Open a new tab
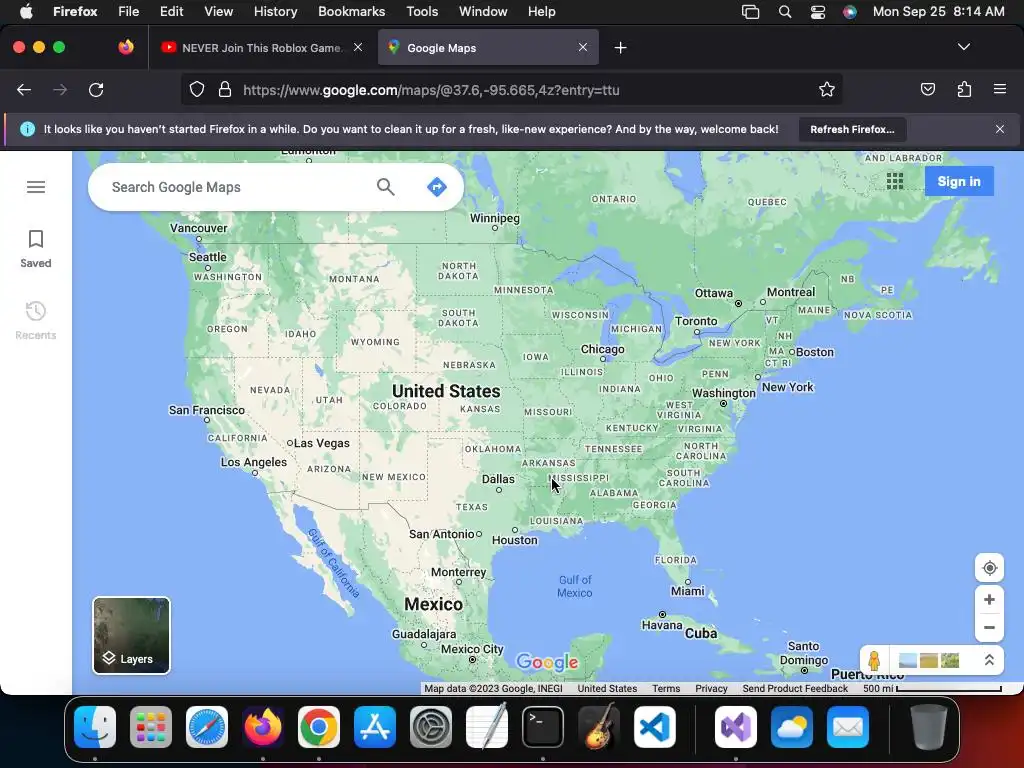 (620, 48)
